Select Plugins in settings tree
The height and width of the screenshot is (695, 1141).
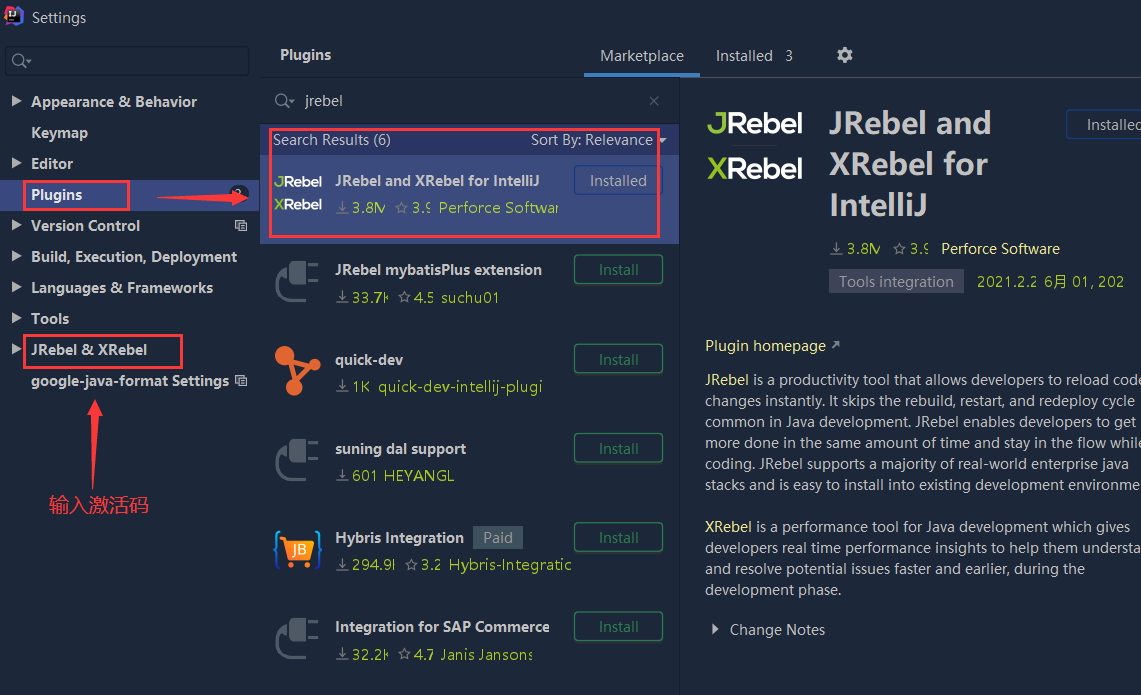click(57, 195)
